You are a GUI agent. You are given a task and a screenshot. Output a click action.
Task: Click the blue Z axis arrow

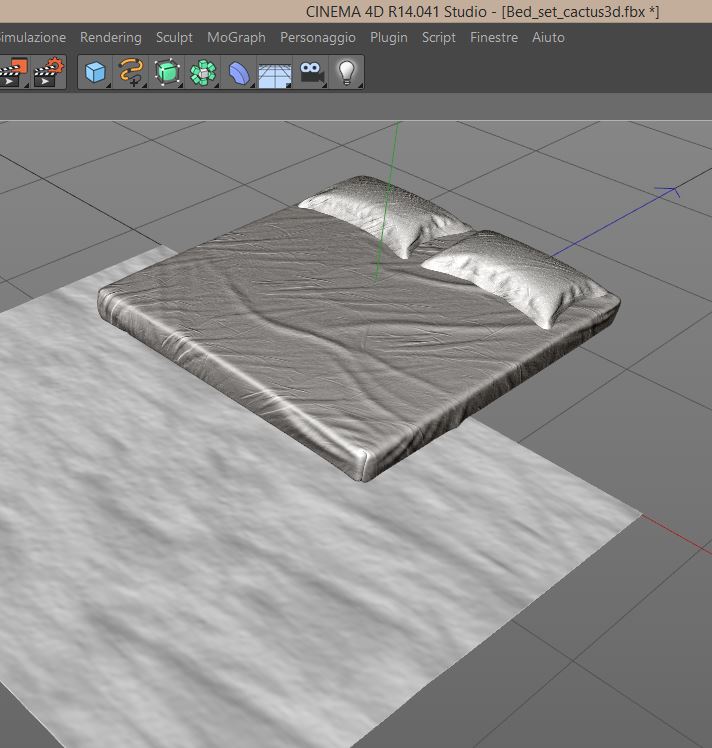pyautogui.click(x=668, y=192)
